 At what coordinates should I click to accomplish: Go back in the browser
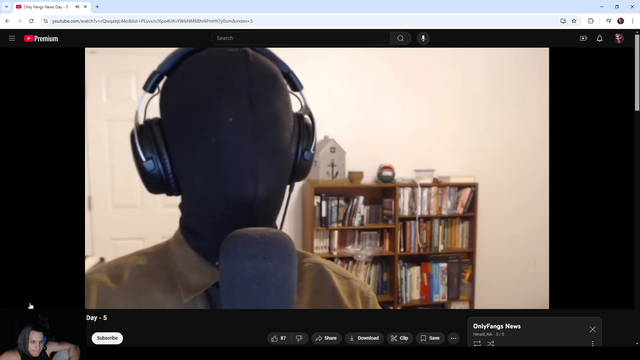coord(7,21)
